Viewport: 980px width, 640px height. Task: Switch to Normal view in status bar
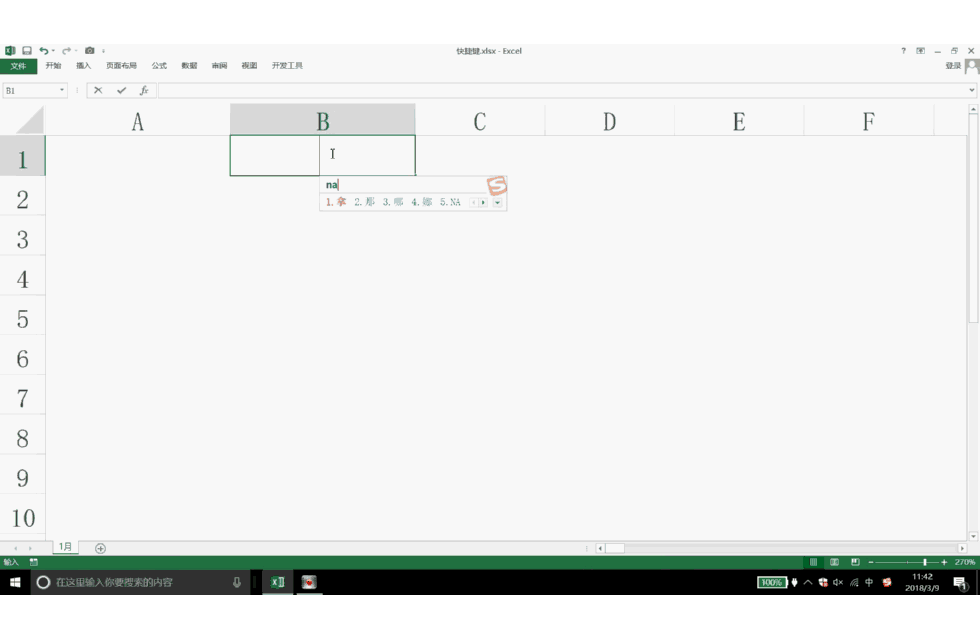(813, 562)
